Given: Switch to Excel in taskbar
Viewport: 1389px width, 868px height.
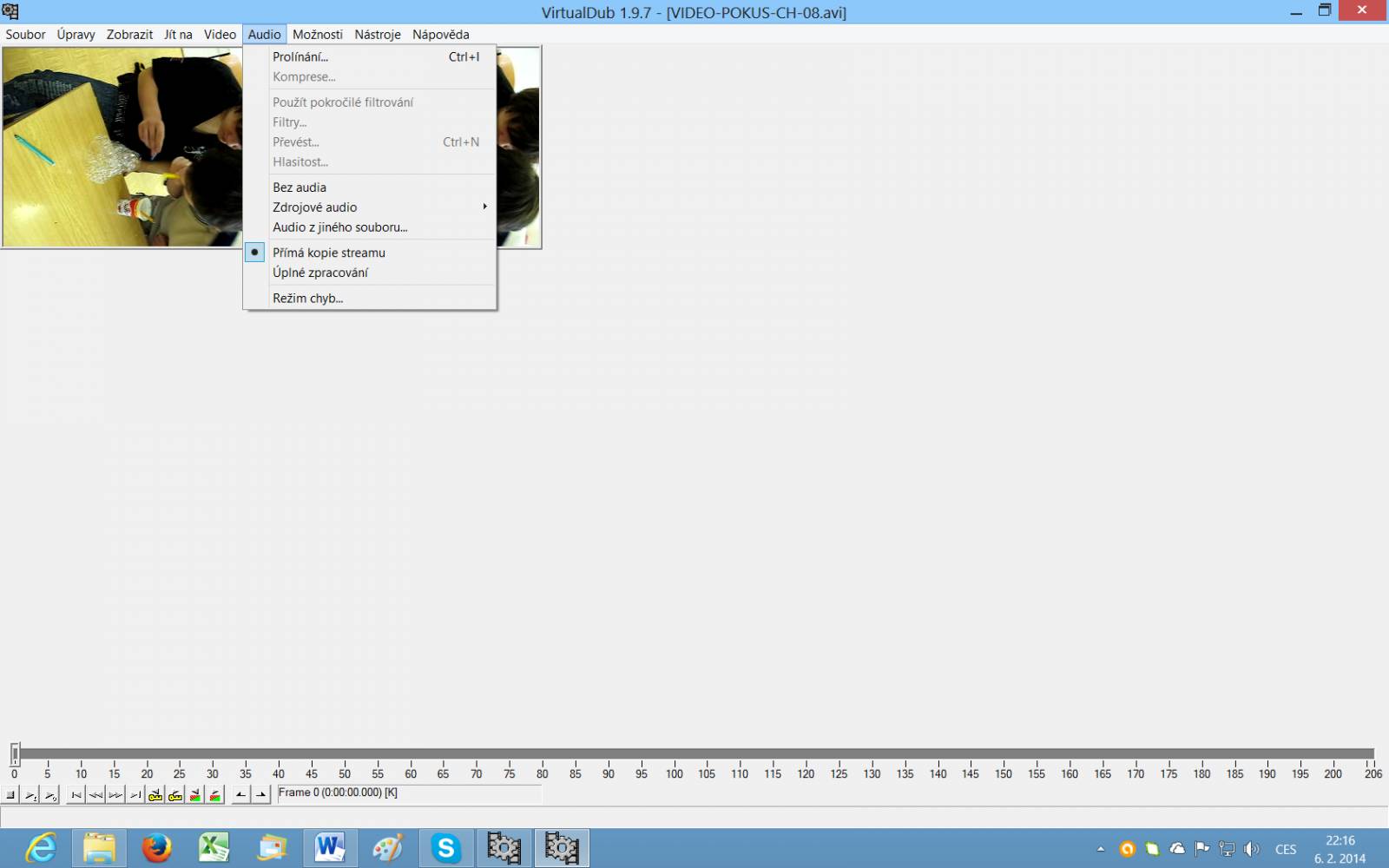Looking at the screenshot, I should point(214,848).
